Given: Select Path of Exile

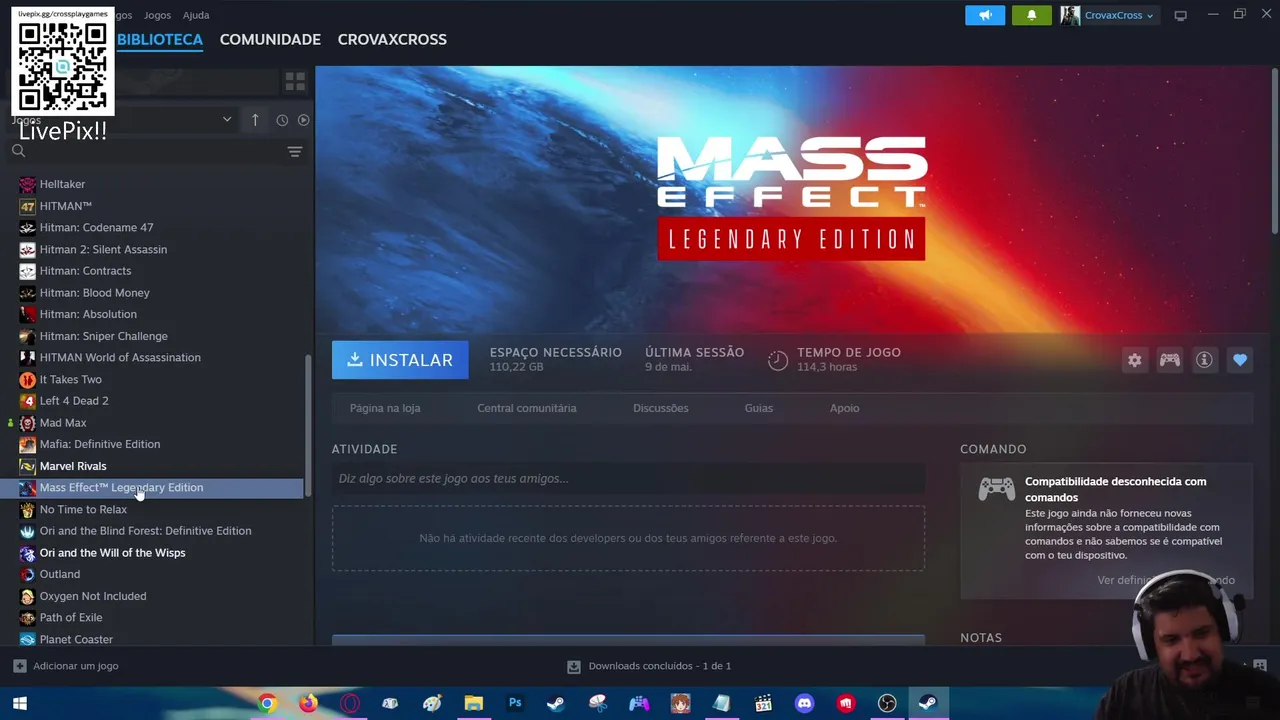Looking at the screenshot, I should 71,618.
